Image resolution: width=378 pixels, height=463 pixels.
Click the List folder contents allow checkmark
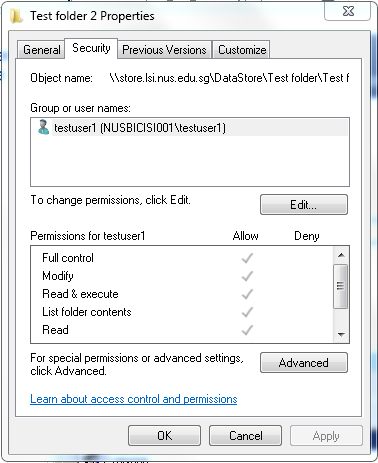[247, 312]
